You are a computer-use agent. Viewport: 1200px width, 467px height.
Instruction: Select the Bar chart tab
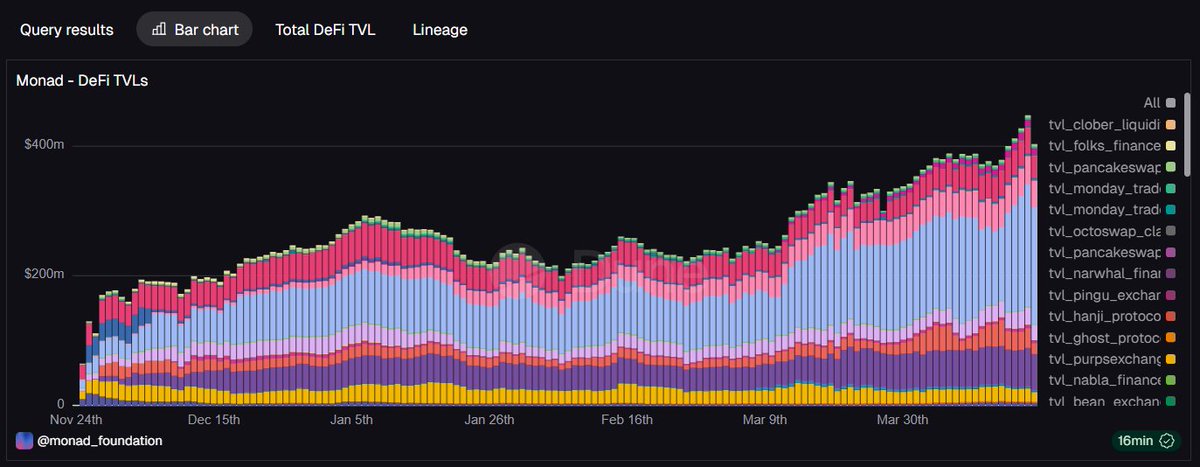pos(195,30)
